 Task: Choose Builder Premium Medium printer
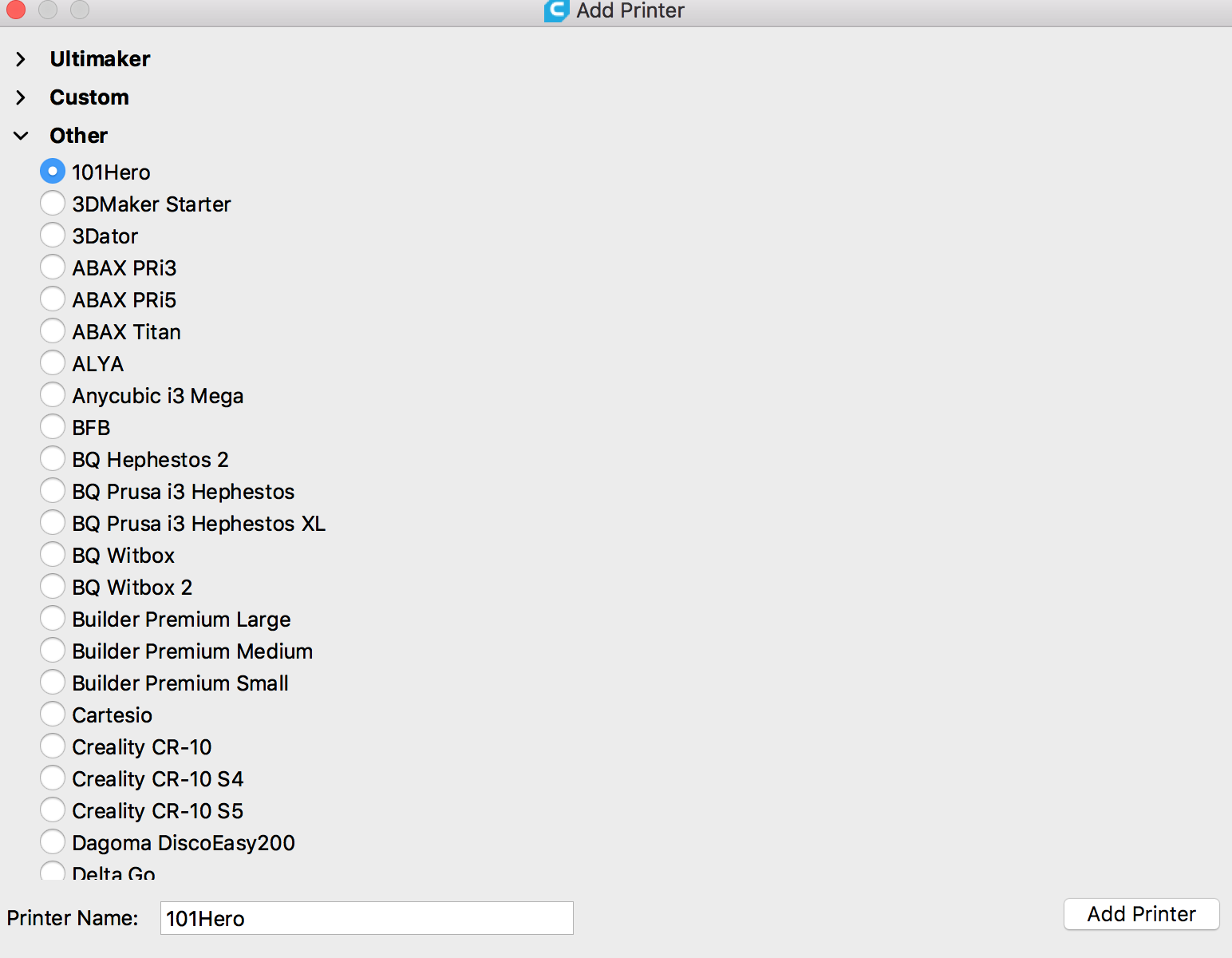[53, 651]
